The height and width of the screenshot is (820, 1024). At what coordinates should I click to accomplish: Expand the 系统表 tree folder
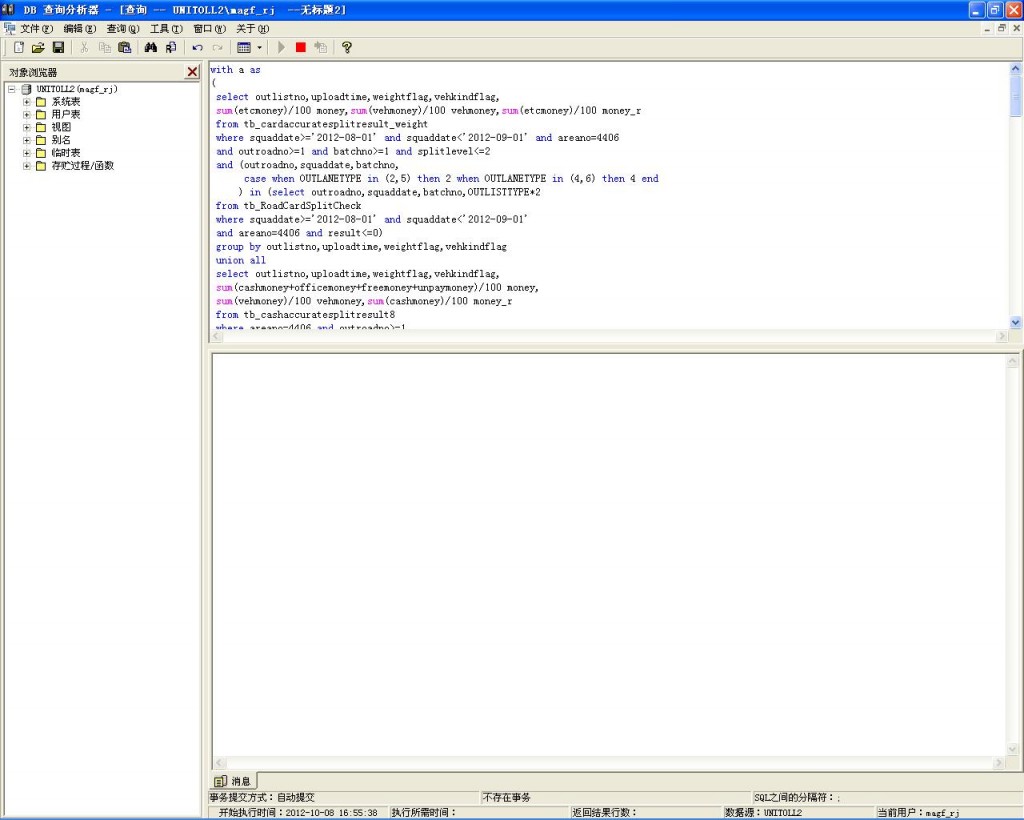point(27,102)
